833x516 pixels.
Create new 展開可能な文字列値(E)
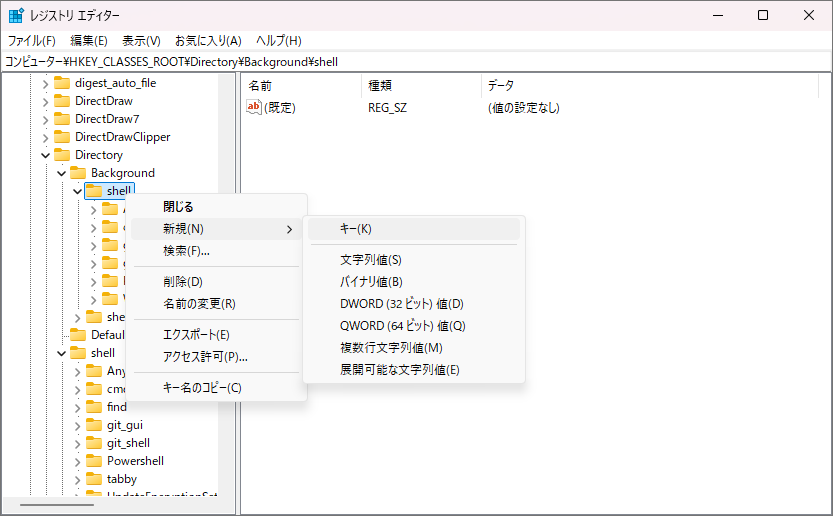coord(414,370)
